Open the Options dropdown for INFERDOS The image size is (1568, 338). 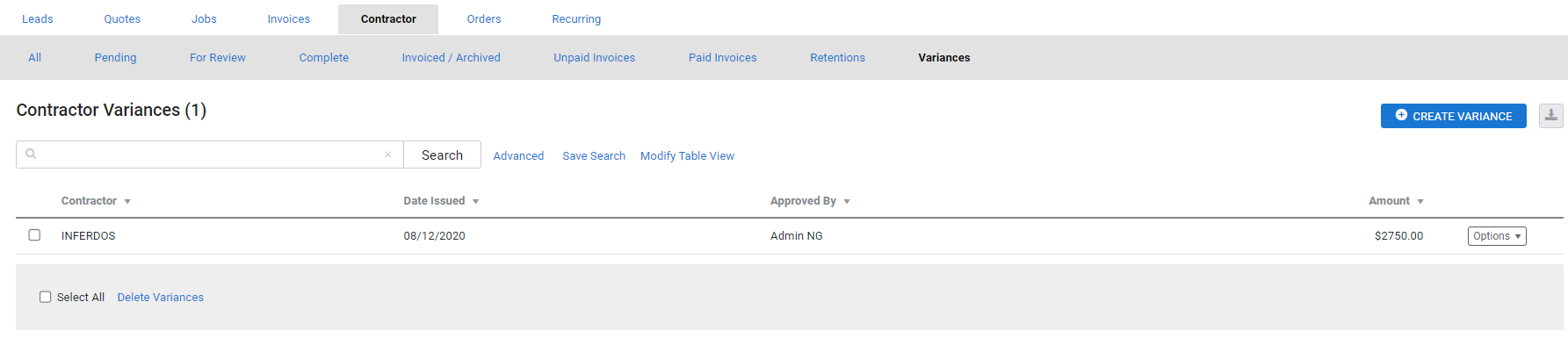(1497, 236)
